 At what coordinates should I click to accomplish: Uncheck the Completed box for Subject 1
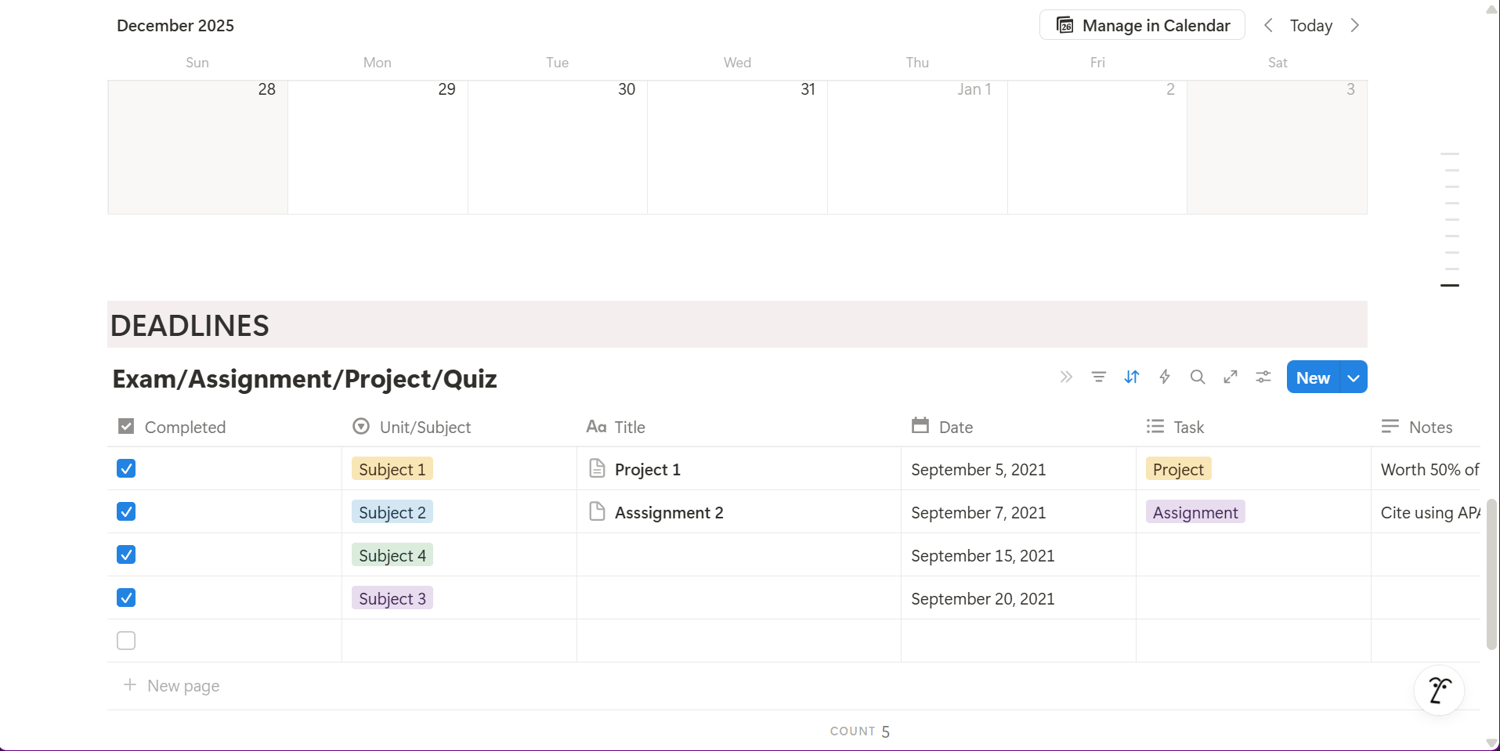[x=126, y=468]
